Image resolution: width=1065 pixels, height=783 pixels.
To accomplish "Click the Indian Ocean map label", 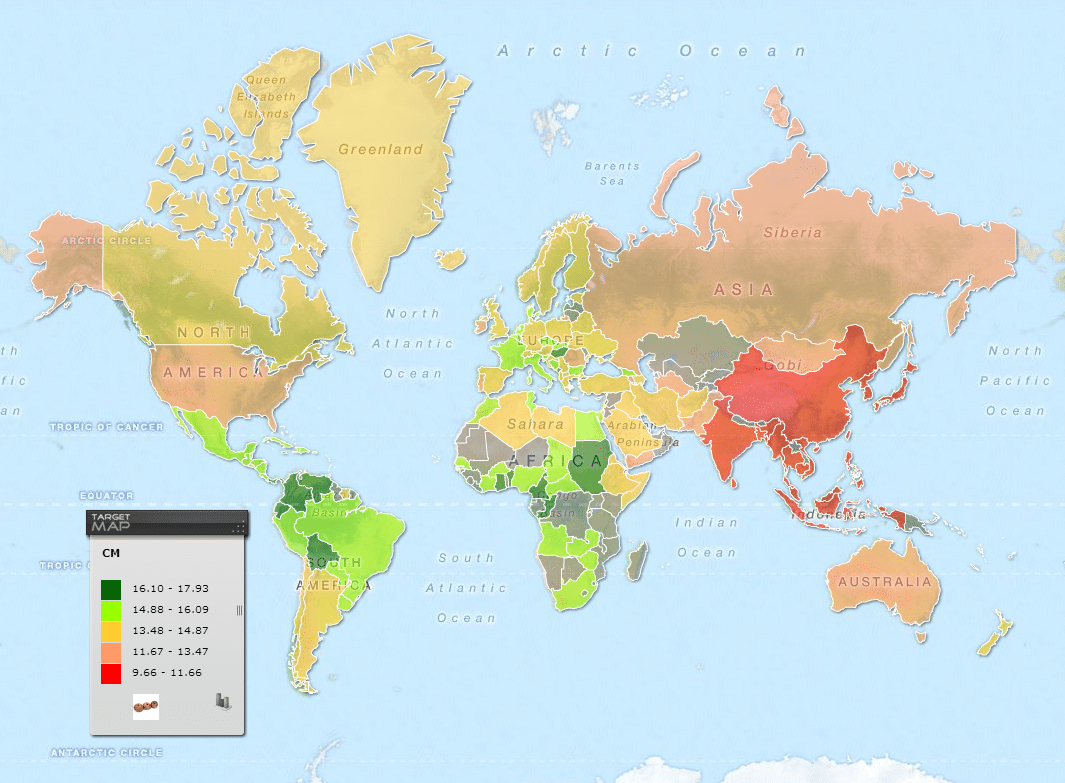I will tap(706, 537).
